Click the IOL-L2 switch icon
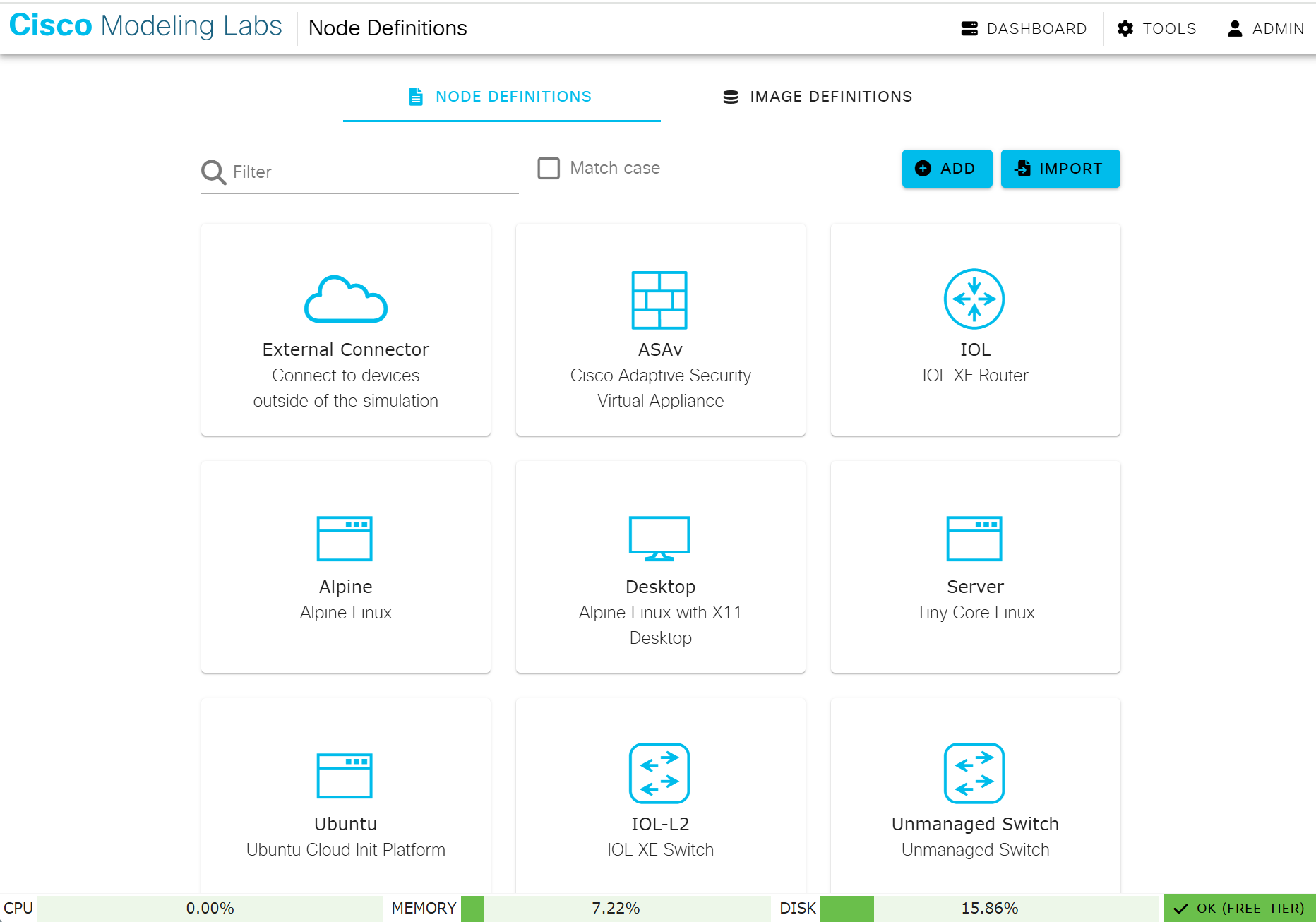This screenshot has height=922, width=1316. tap(659, 773)
